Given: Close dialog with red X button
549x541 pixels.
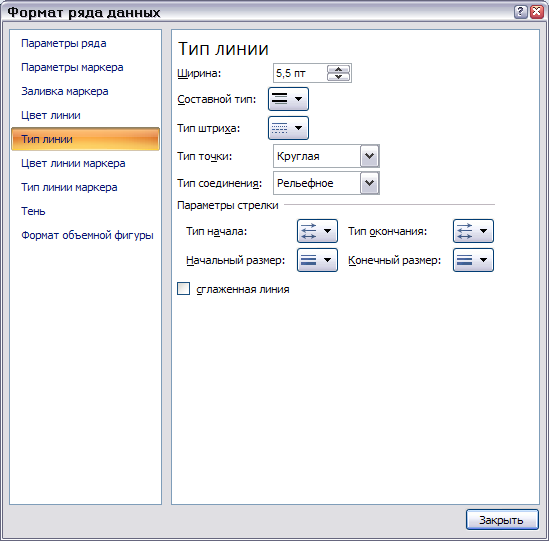Looking at the screenshot, I should pyautogui.click(x=537, y=12).
